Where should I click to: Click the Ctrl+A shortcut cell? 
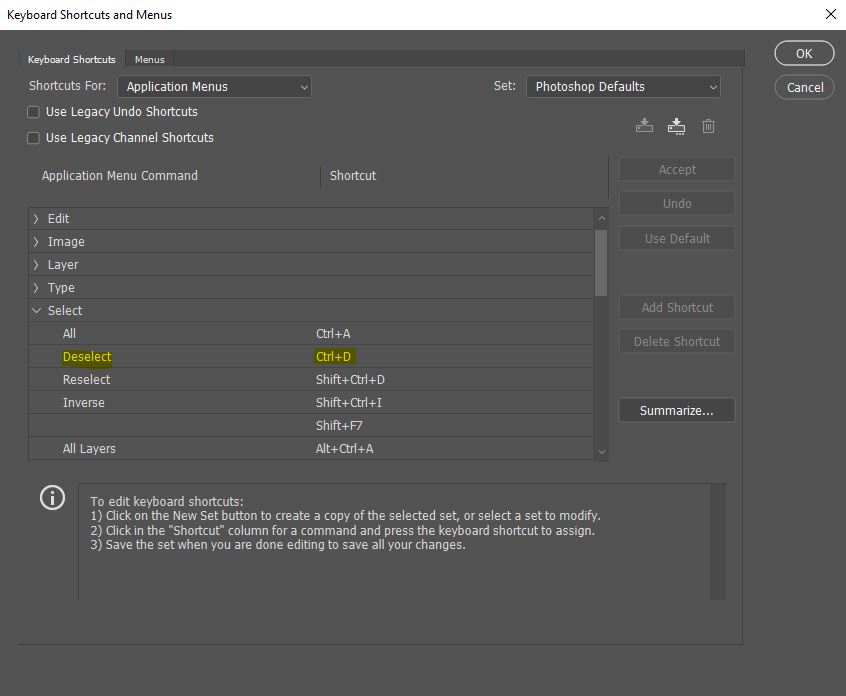coord(333,334)
